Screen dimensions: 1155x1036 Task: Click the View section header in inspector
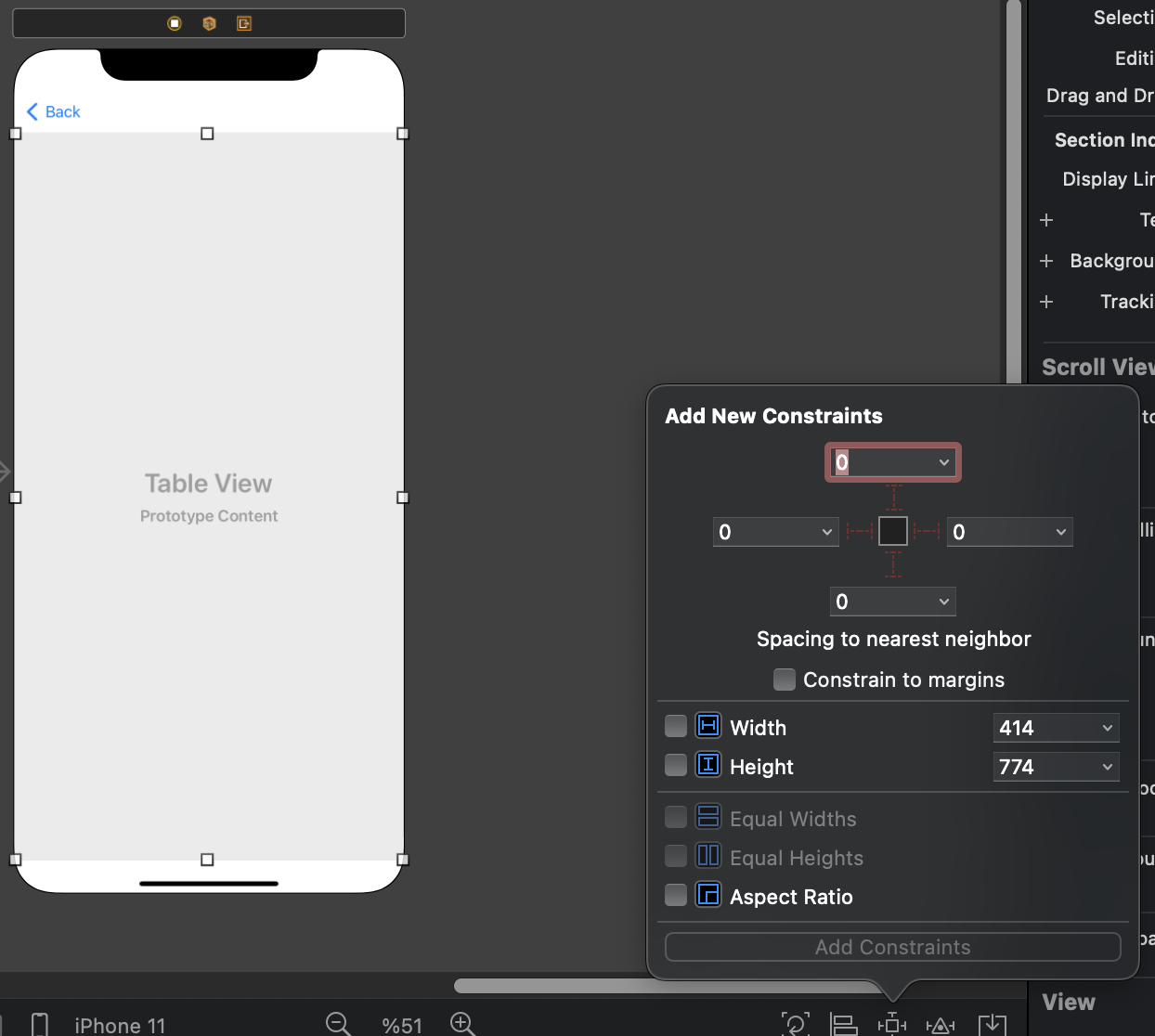click(x=1069, y=1003)
